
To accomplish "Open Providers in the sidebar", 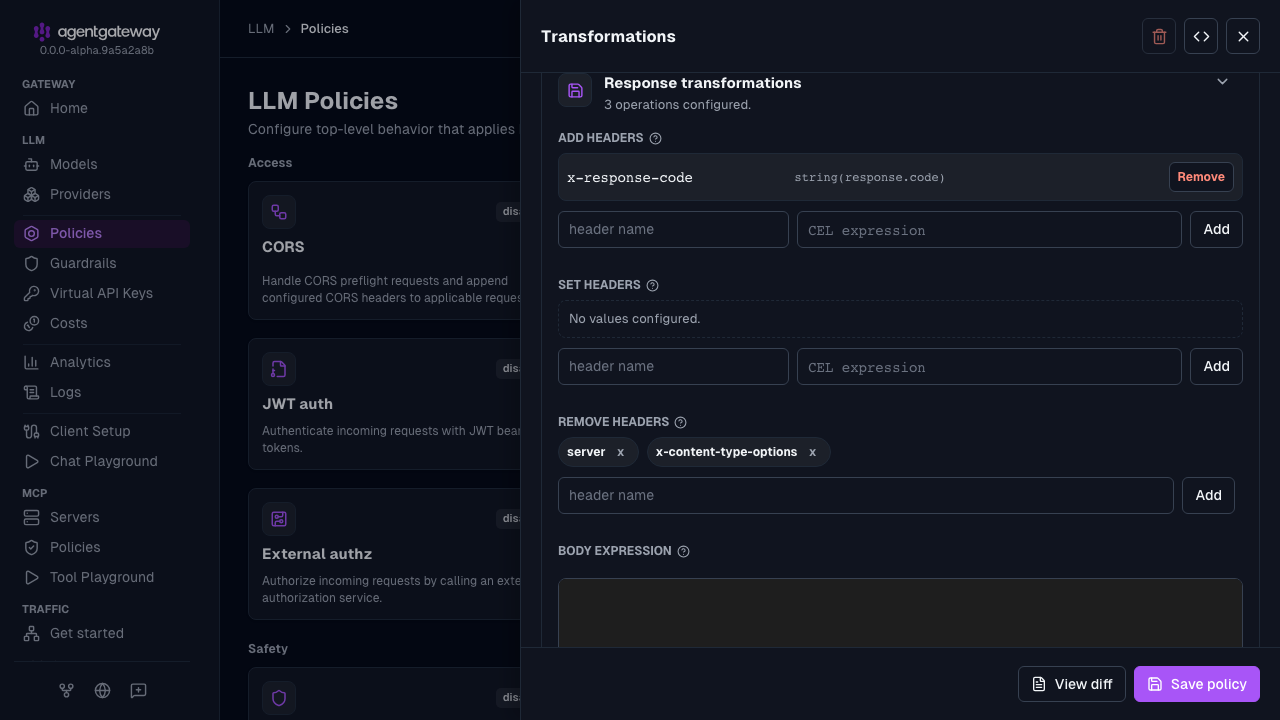I will 102,194.
